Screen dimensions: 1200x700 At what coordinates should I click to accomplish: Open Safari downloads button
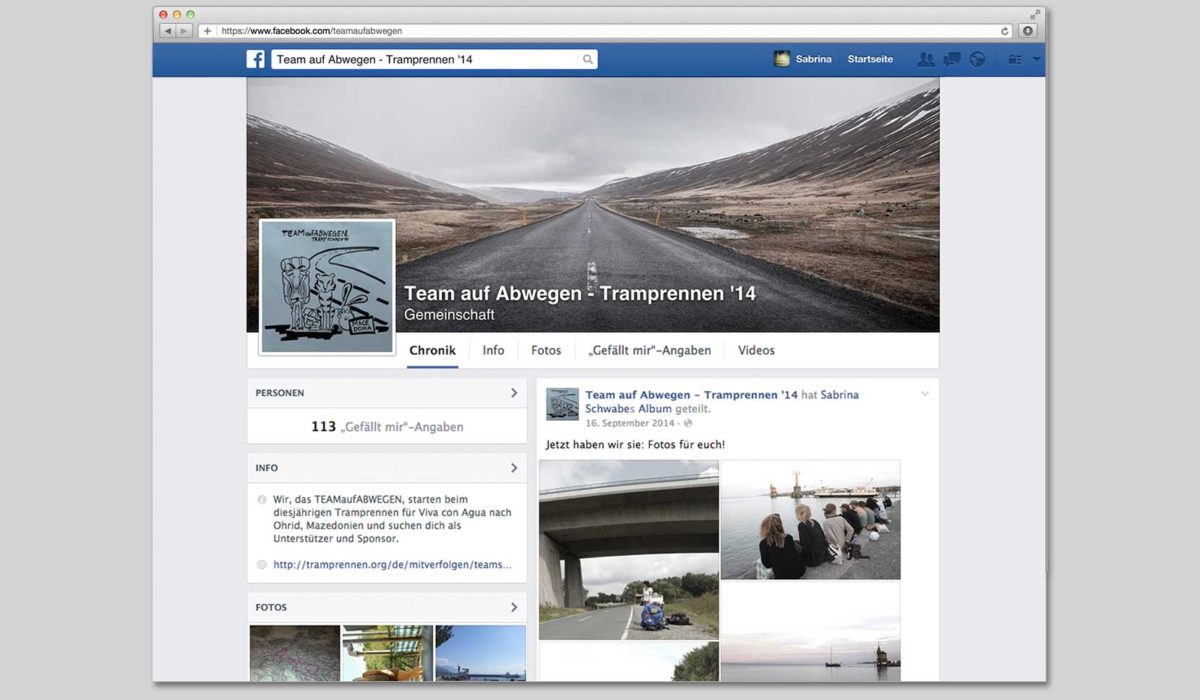click(x=1027, y=31)
